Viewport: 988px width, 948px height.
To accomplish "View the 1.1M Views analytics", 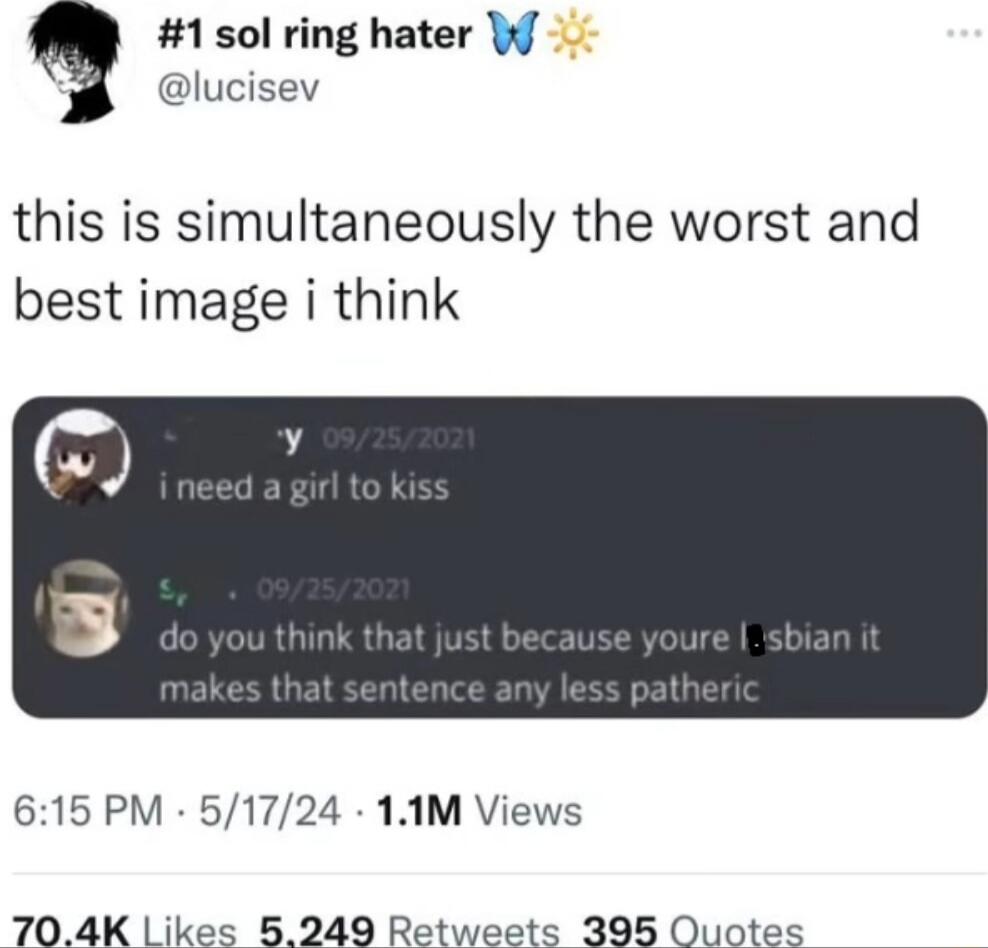I will (x=479, y=811).
